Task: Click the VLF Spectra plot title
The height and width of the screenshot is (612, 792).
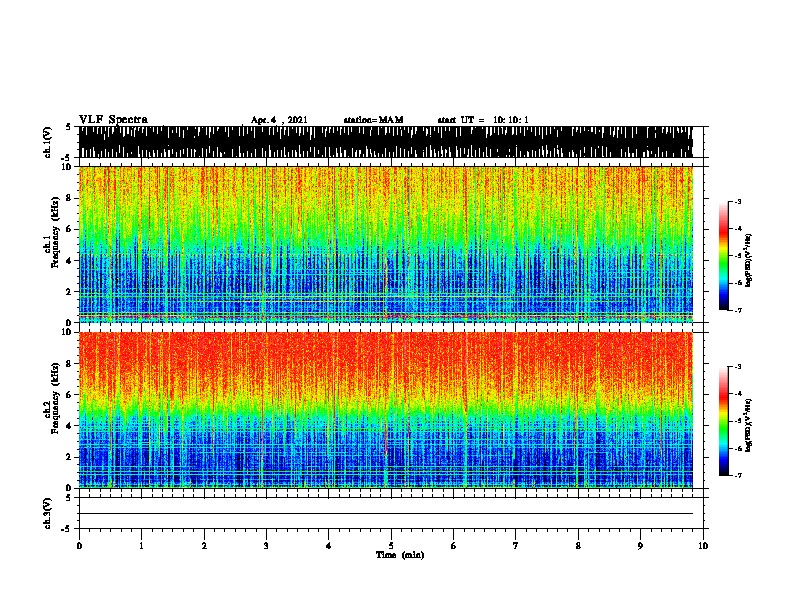Action: tap(113, 120)
